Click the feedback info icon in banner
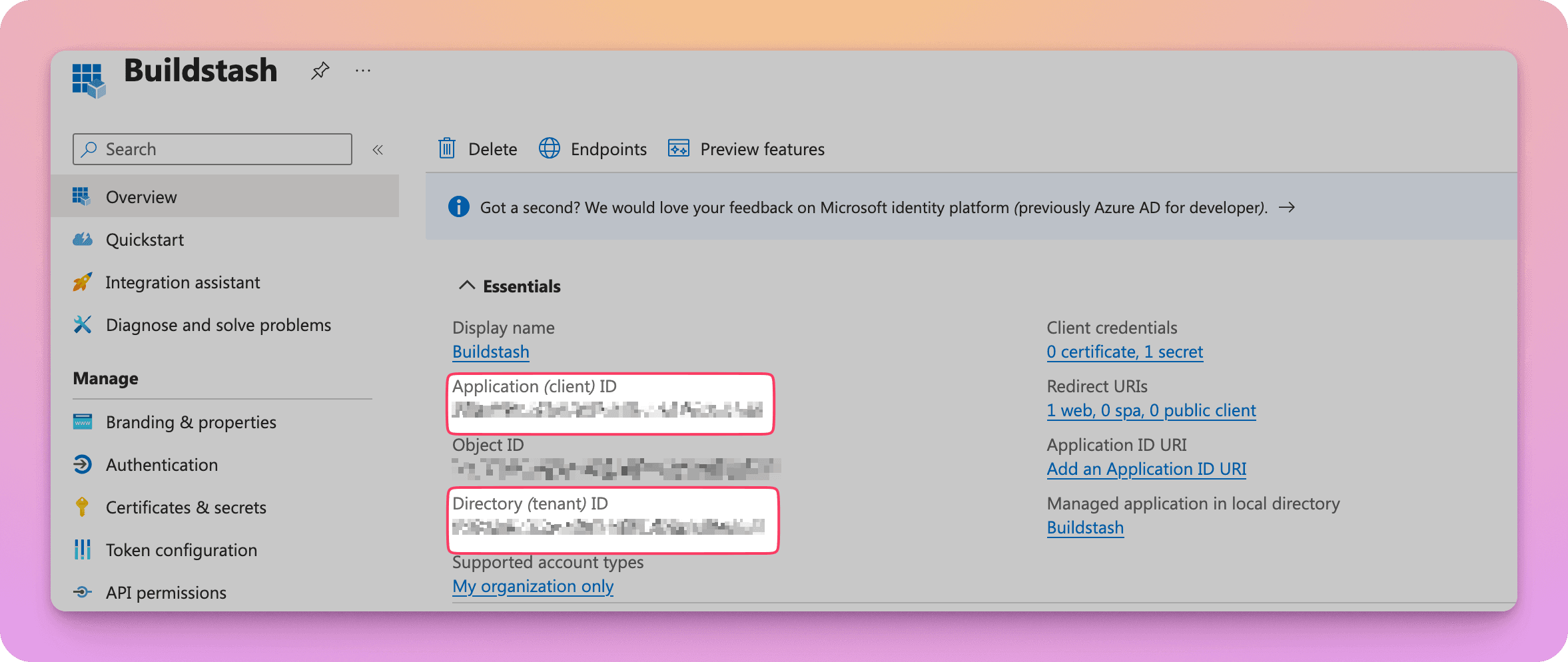The height and width of the screenshot is (662, 1568). (x=458, y=207)
